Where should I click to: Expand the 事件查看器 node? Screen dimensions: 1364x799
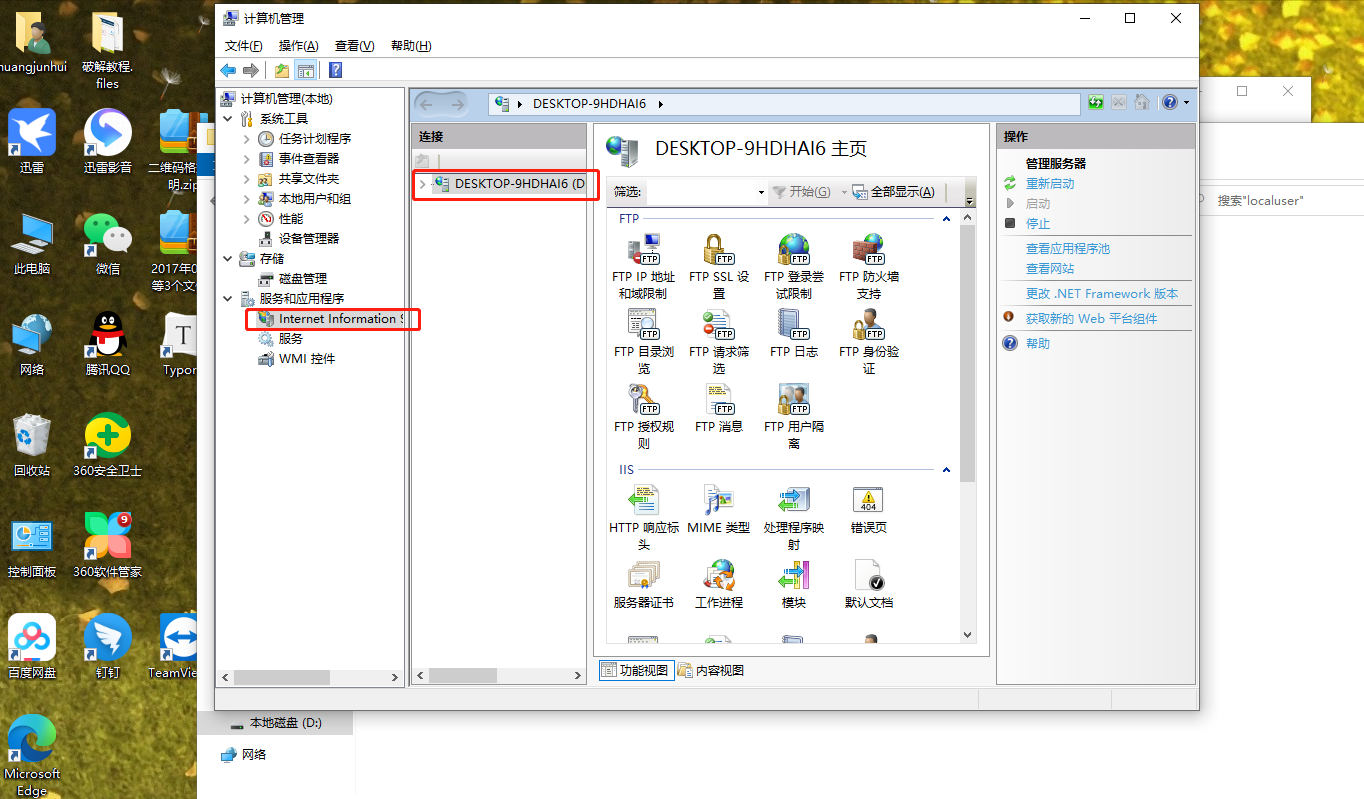click(x=247, y=158)
